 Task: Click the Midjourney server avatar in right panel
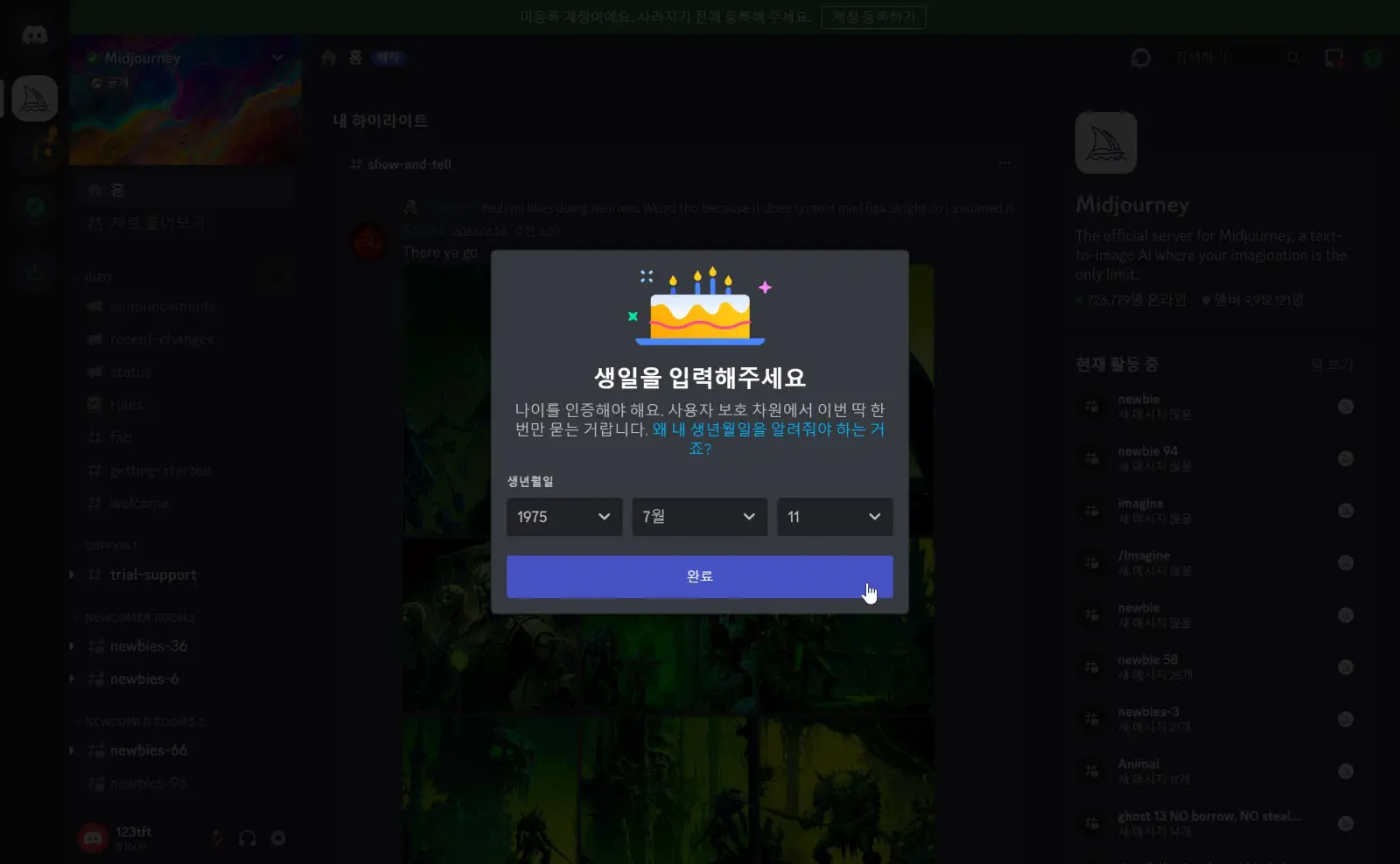1106,143
